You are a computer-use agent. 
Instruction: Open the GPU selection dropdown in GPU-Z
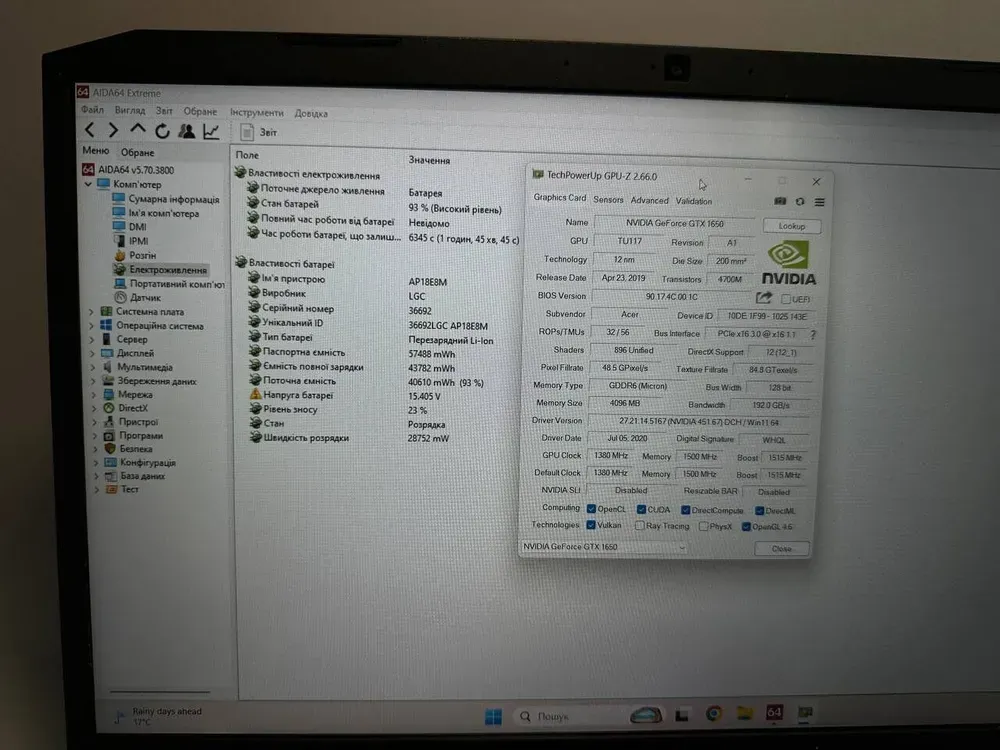[x=682, y=548]
